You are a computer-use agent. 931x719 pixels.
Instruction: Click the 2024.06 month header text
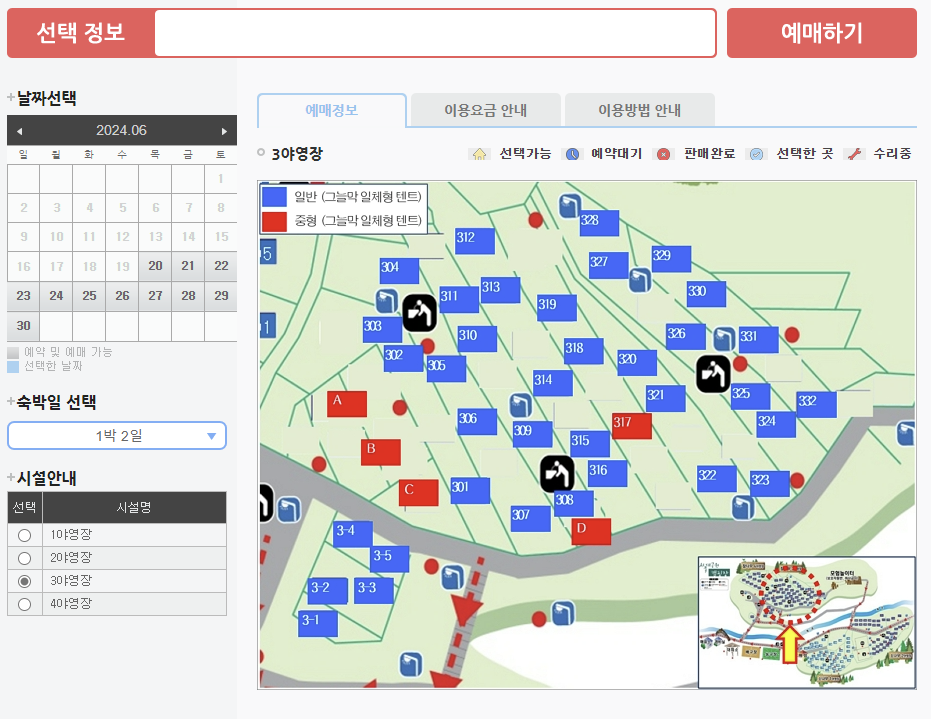pyautogui.click(x=122, y=131)
